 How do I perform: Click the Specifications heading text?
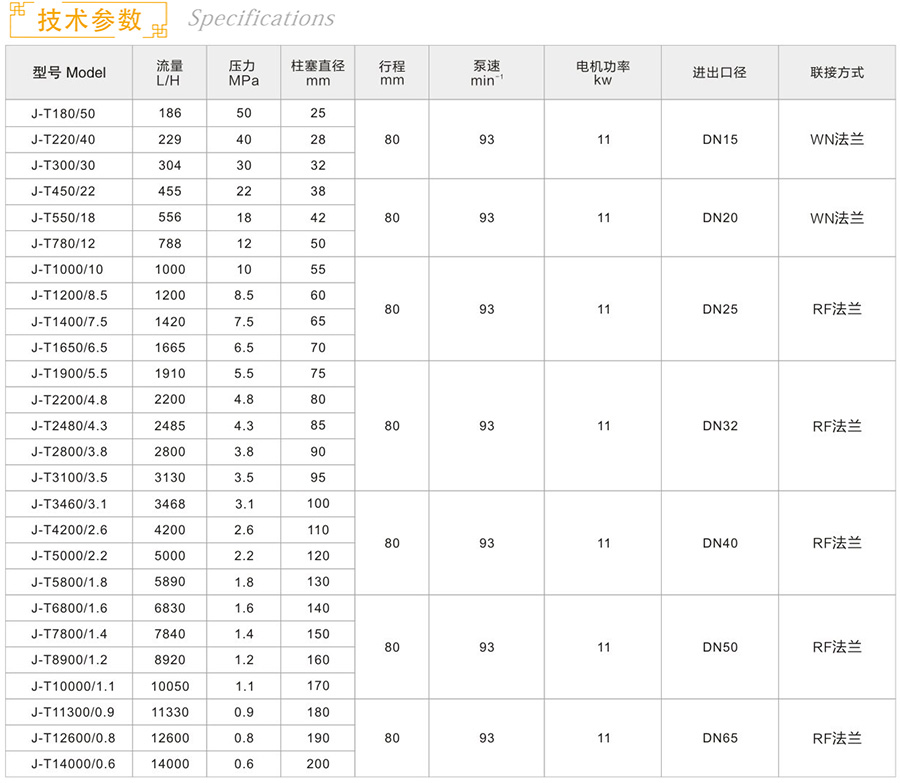(261, 19)
